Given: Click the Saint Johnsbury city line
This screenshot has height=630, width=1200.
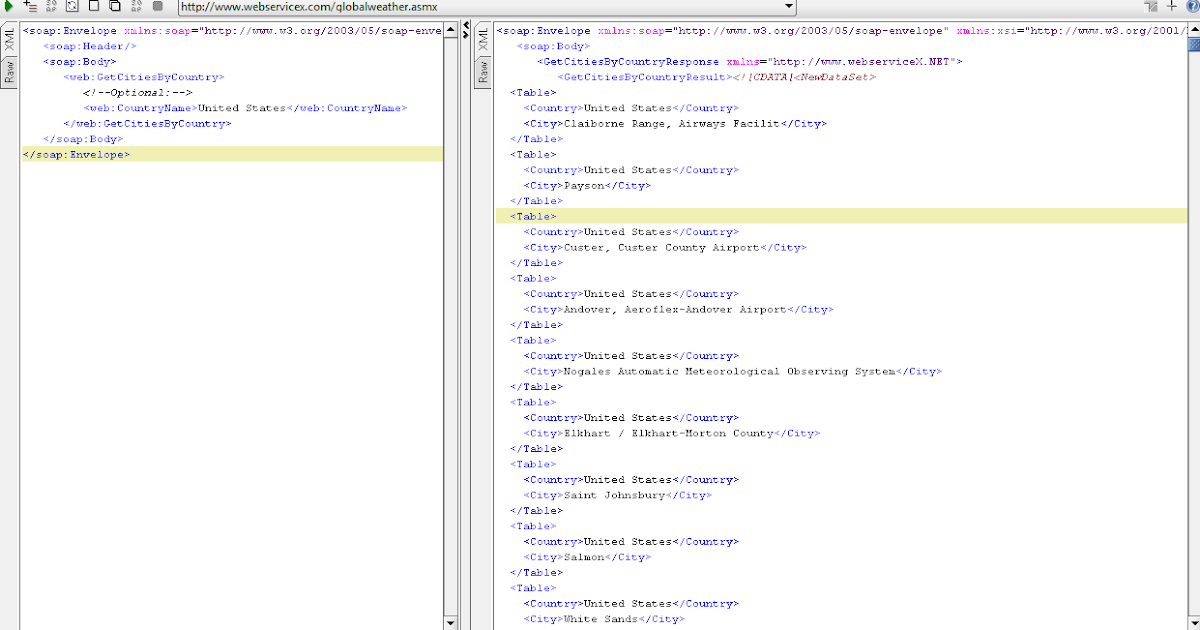Looking at the screenshot, I should coord(617,495).
